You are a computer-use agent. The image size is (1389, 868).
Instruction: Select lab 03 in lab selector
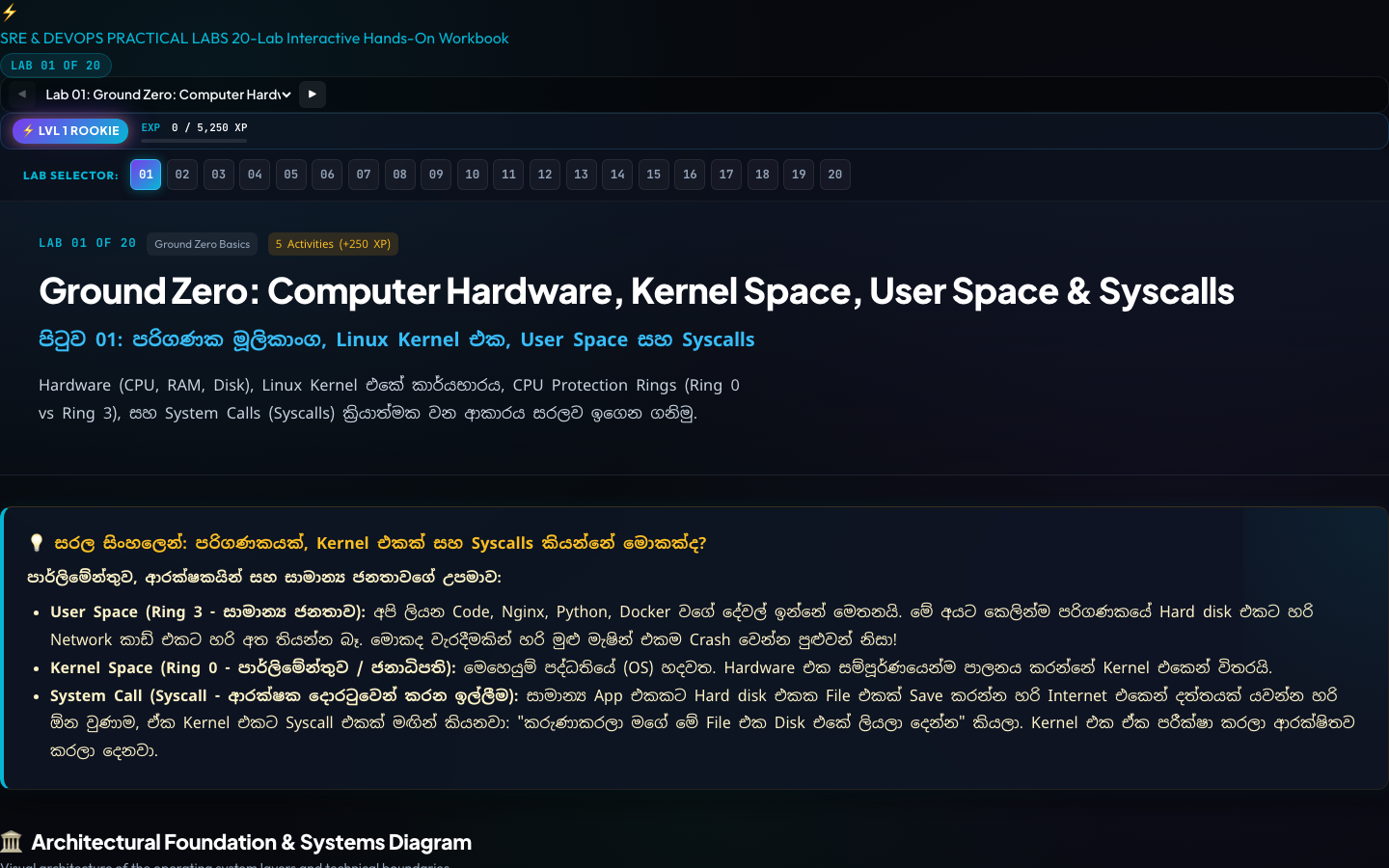[x=219, y=175]
